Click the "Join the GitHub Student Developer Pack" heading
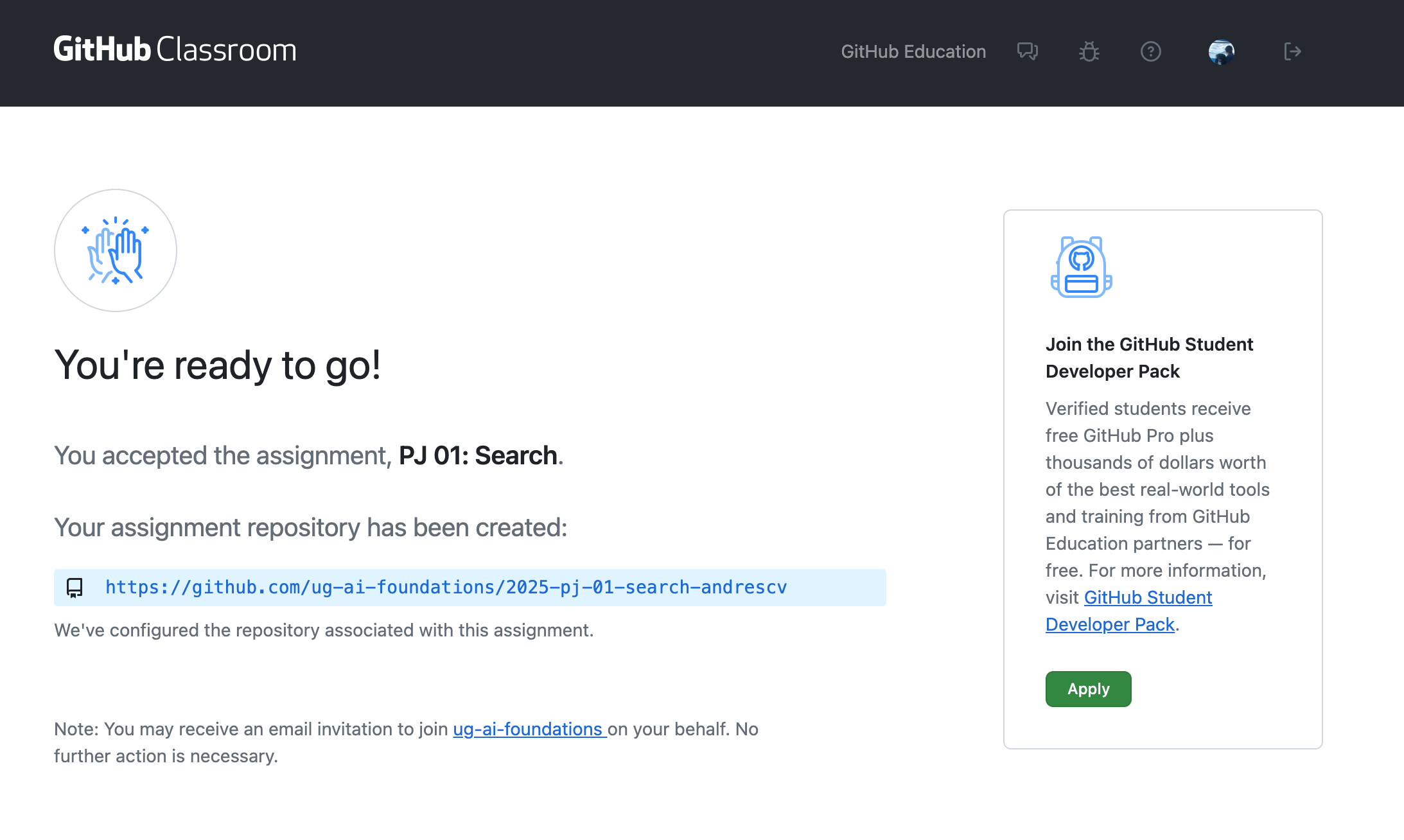The width and height of the screenshot is (1404, 840). click(x=1149, y=358)
